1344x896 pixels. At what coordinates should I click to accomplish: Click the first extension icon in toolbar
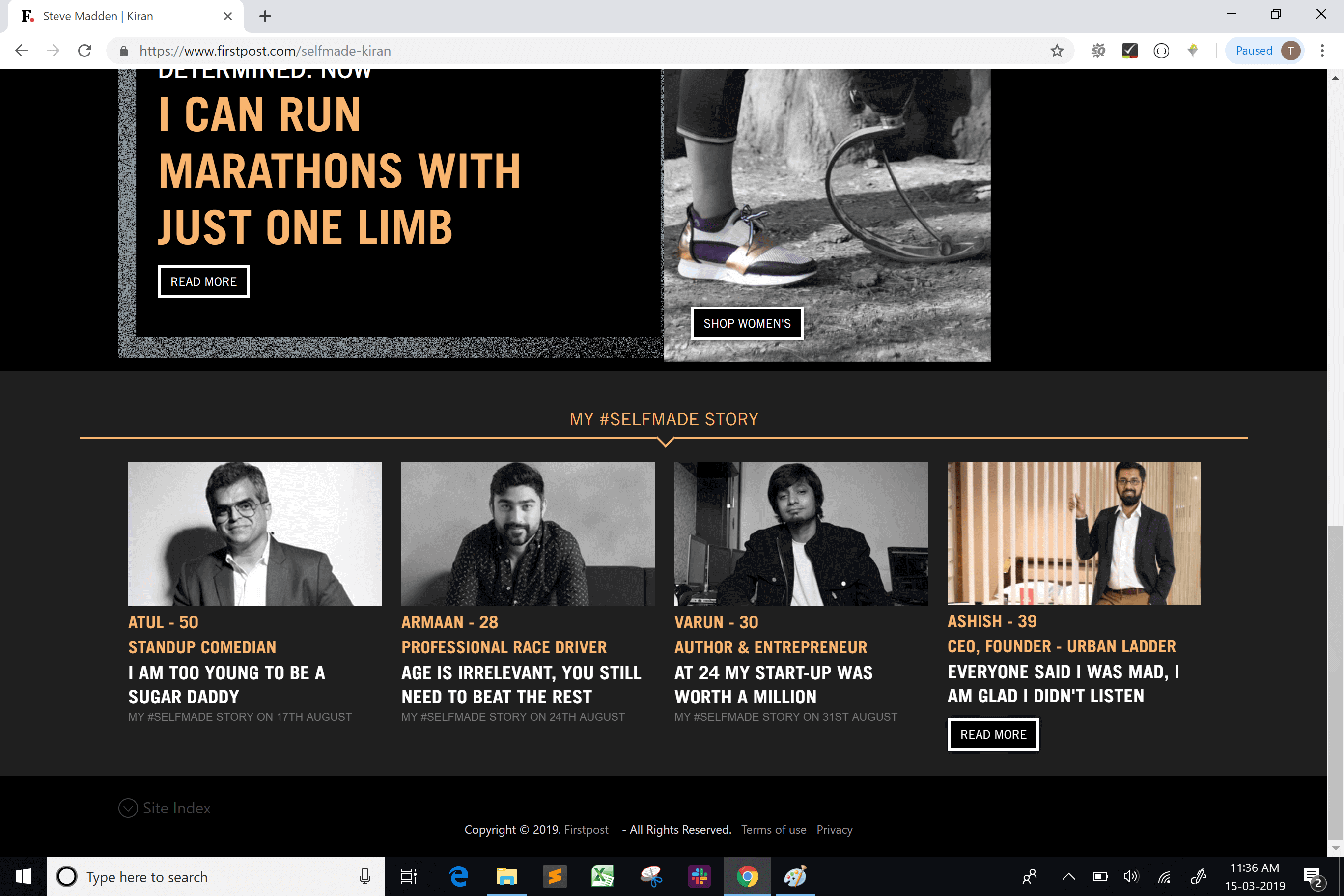click(1098, 51)
